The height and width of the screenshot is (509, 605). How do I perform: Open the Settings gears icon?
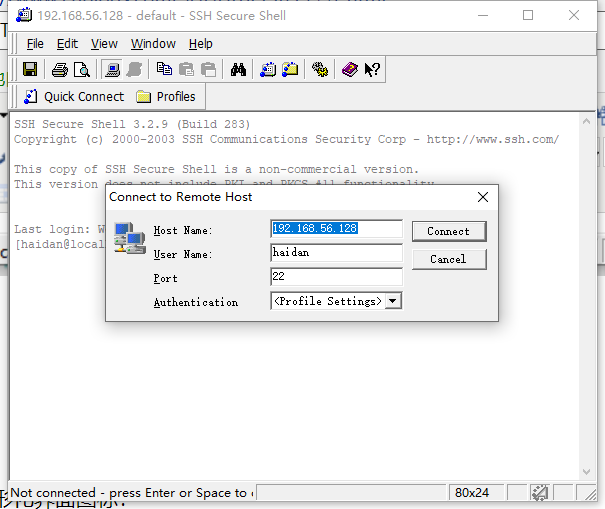point(320,70)
